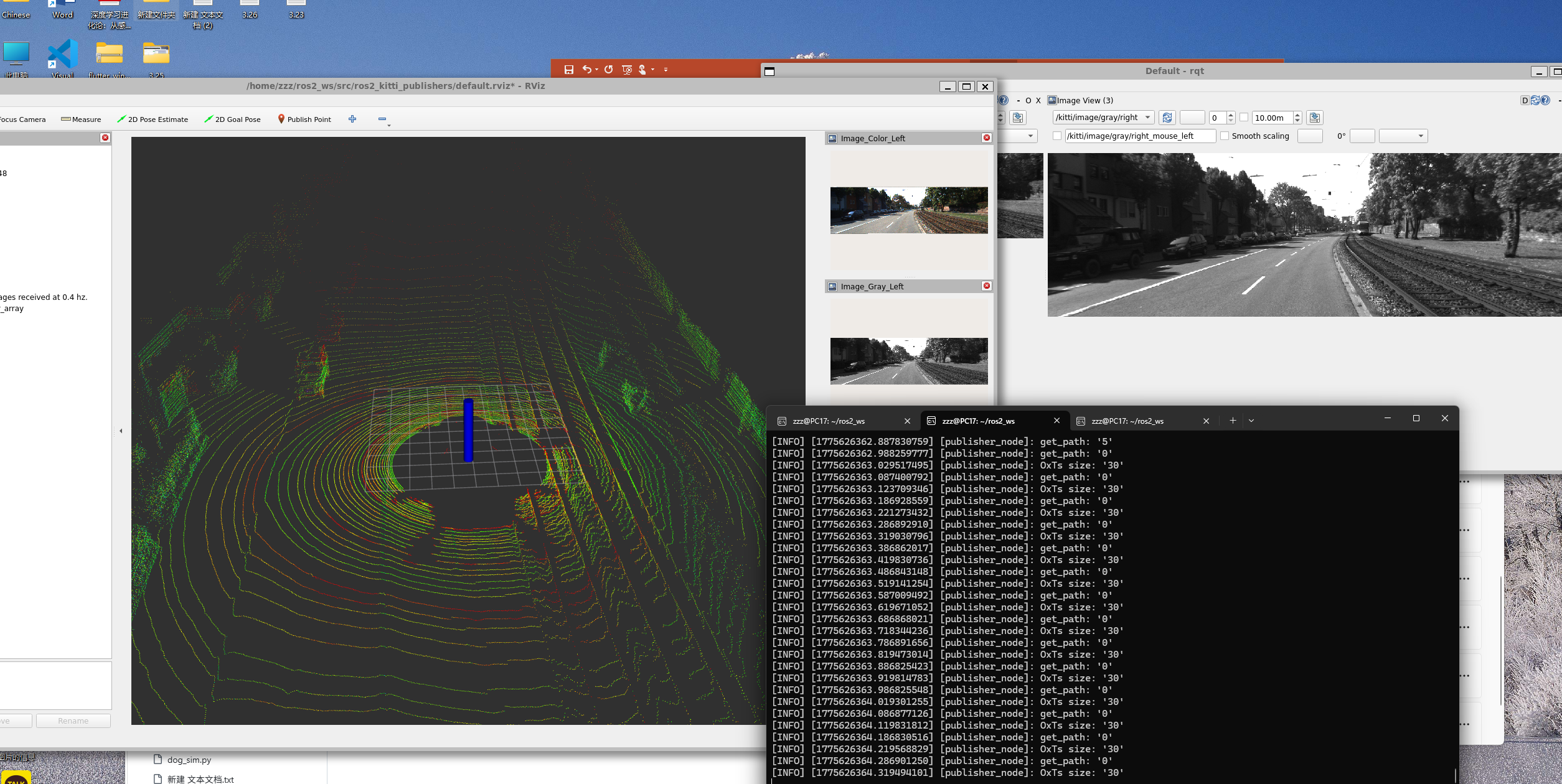
Task: Click the Touch/Mouse mode icon
Action: pyautogui.click(x=642, y=70)
